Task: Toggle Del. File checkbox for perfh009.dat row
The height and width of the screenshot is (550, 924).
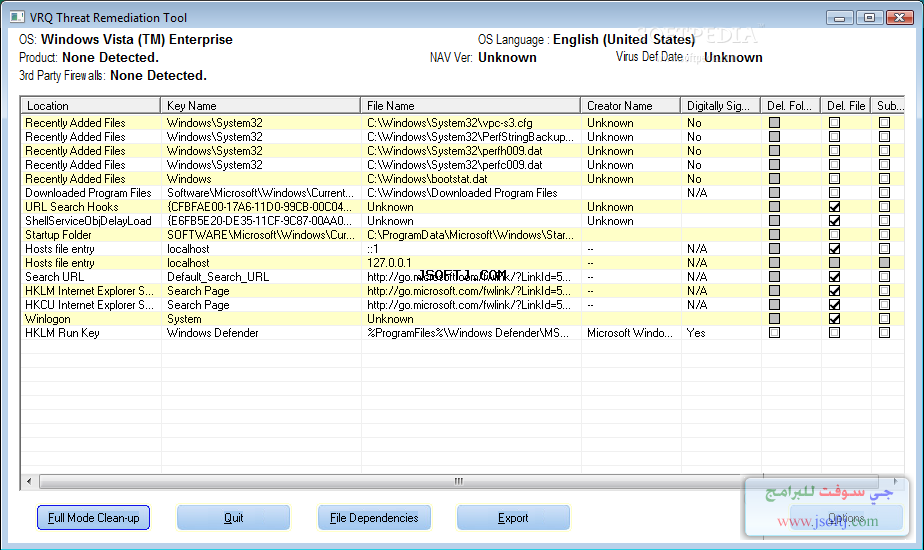Action: click(x=834, y=151)
